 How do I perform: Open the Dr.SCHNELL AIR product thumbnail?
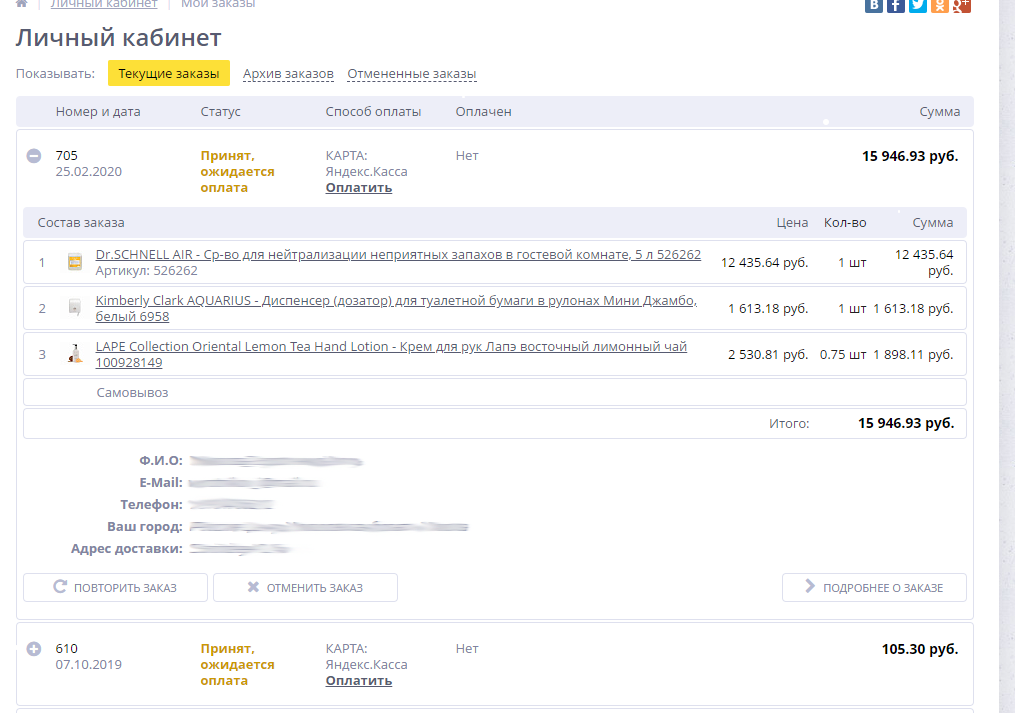(75, 262)
